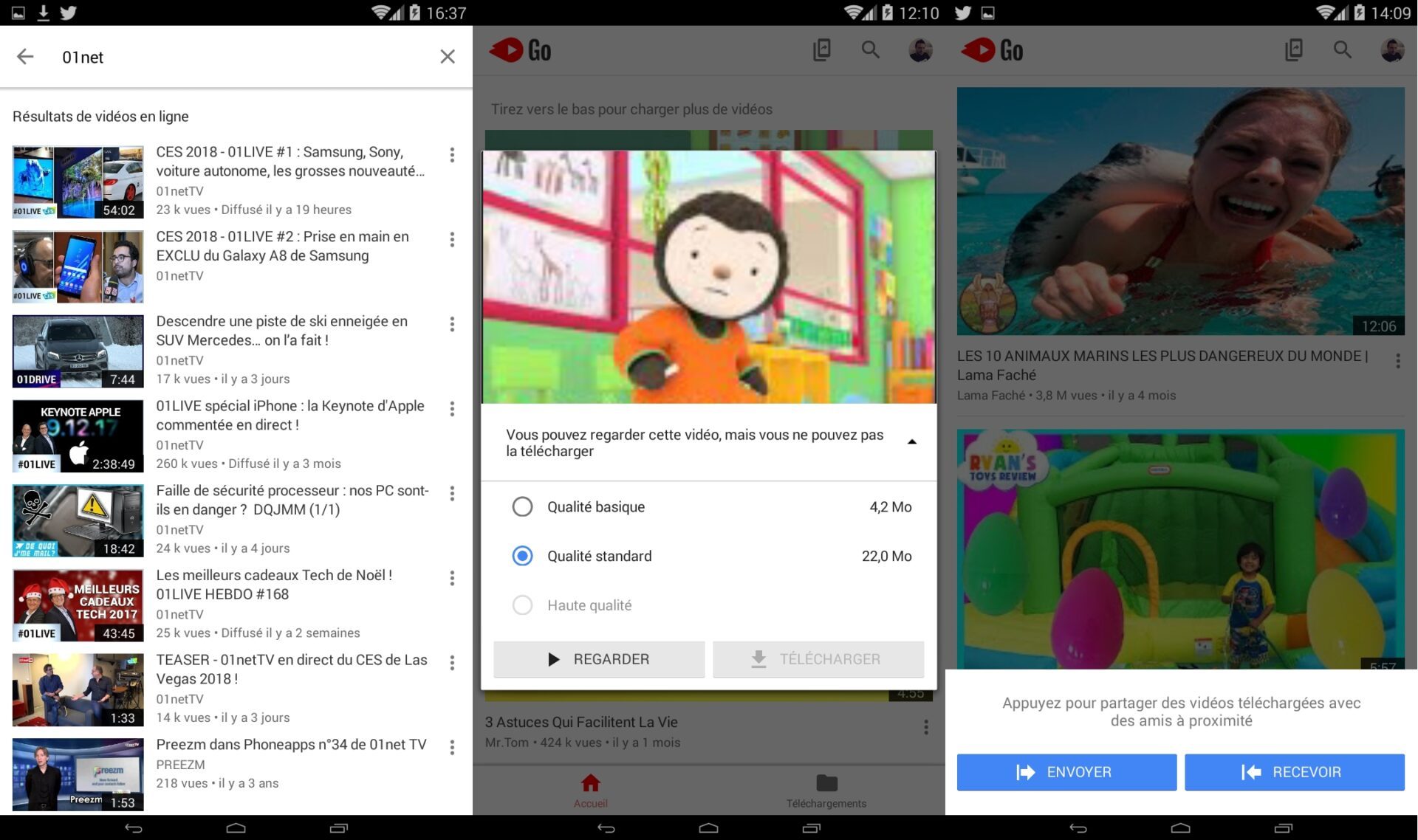The height and width of the screenshot is (840, 1418).
Task: Select Qualité basique radio option
Action: [x=522, y=507]
